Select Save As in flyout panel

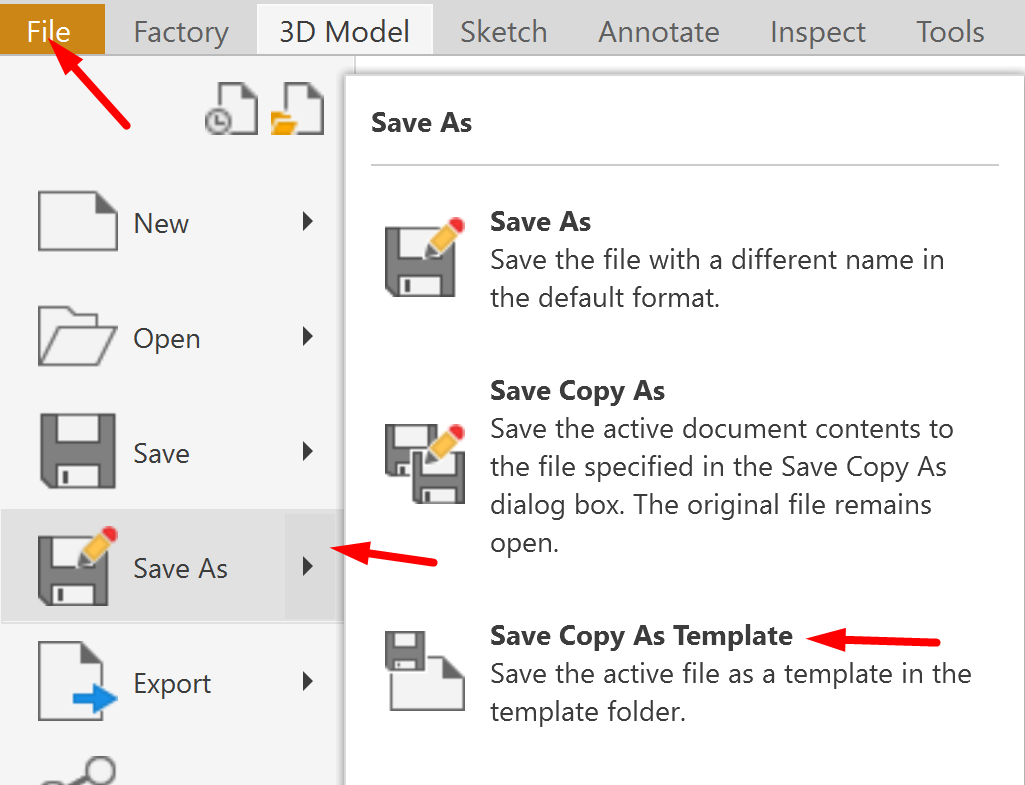[x=540, y=222]
